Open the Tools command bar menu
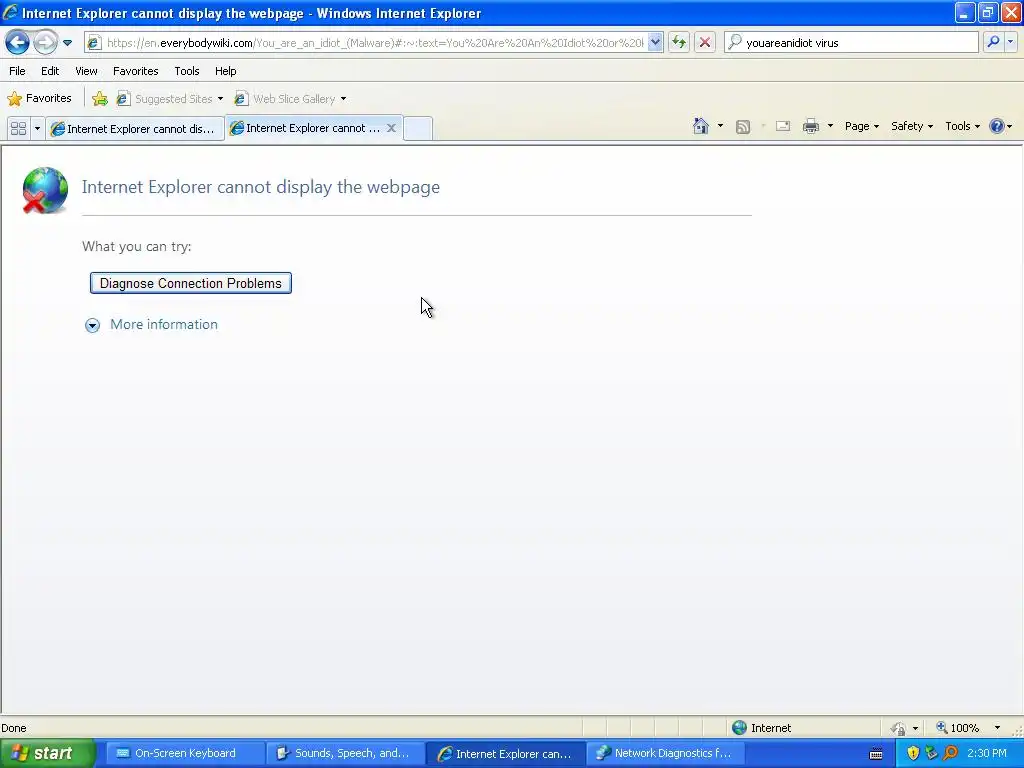 pyautogui.click(x=963, y=126)
